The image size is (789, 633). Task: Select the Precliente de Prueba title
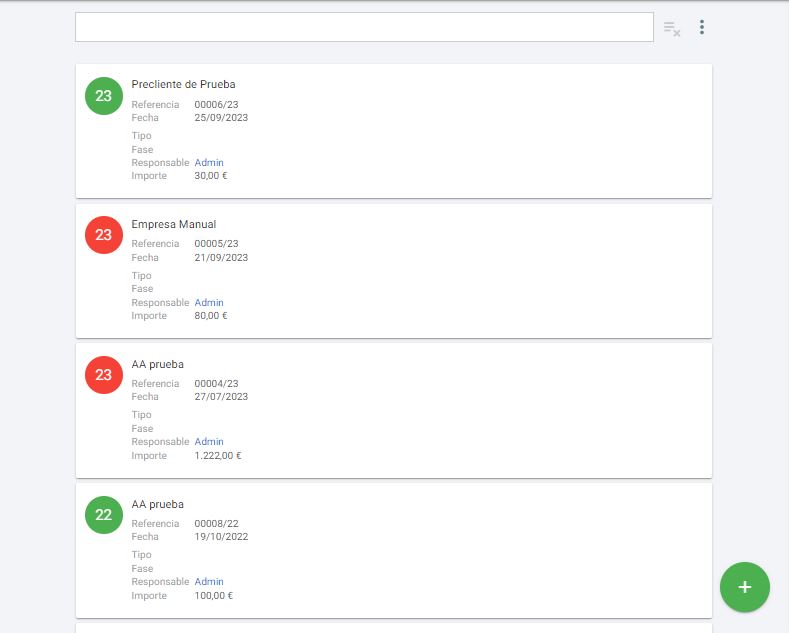coord(183,85)
